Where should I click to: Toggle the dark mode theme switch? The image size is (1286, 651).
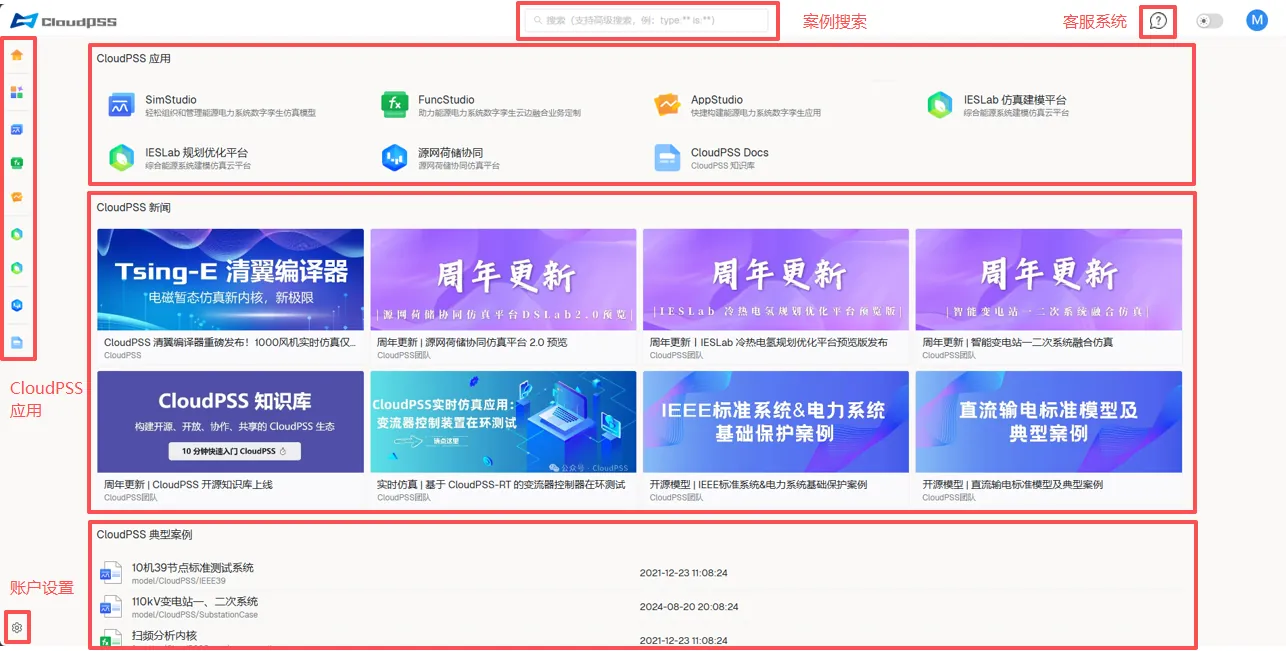(1210, 21)
